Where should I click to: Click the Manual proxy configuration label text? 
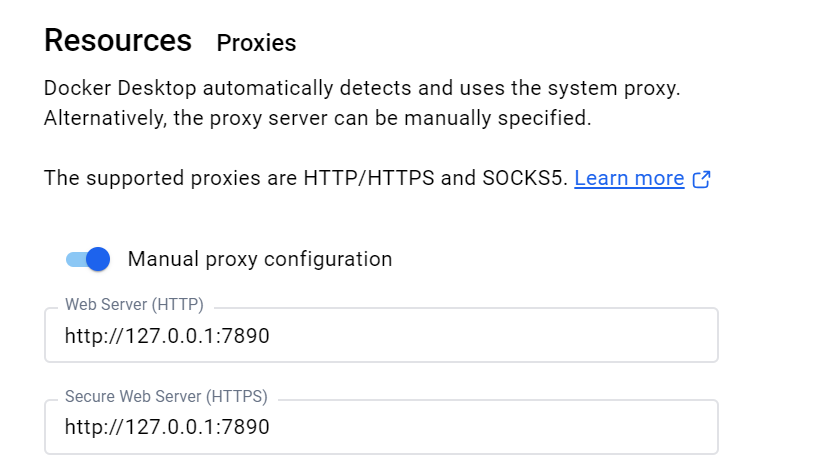click(260, 259)
